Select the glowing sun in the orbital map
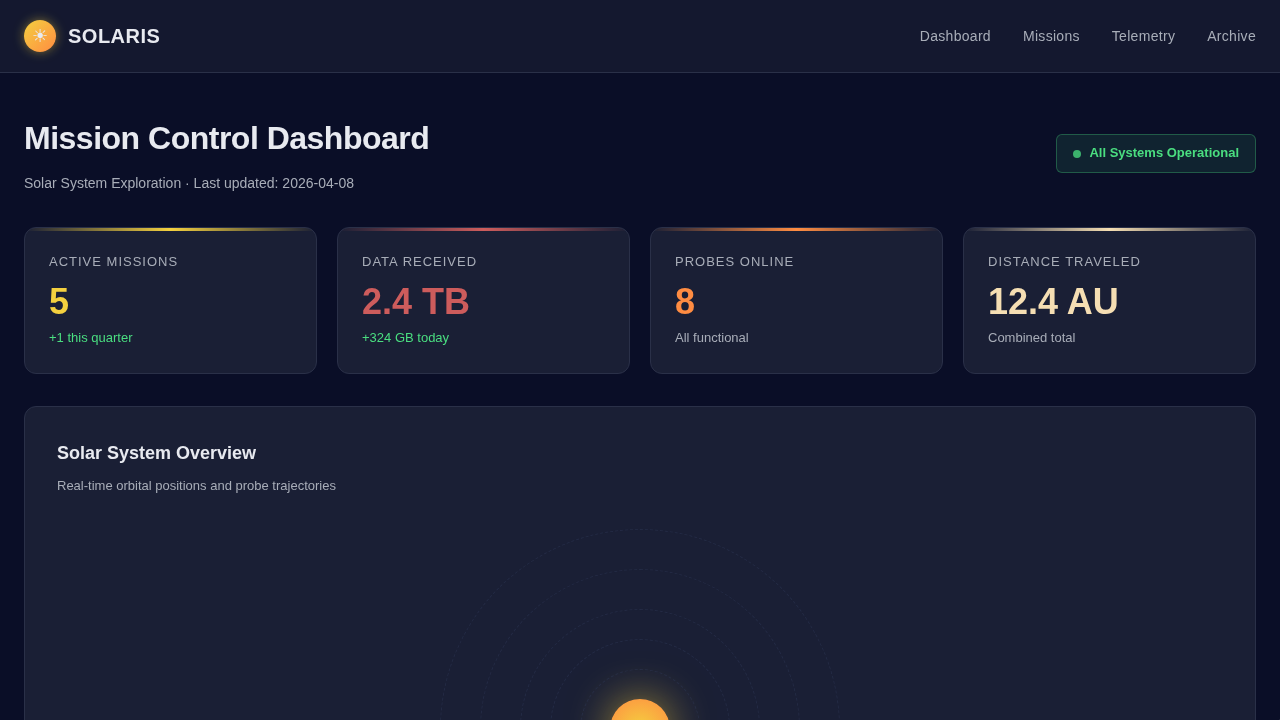 tap(640, 712)
